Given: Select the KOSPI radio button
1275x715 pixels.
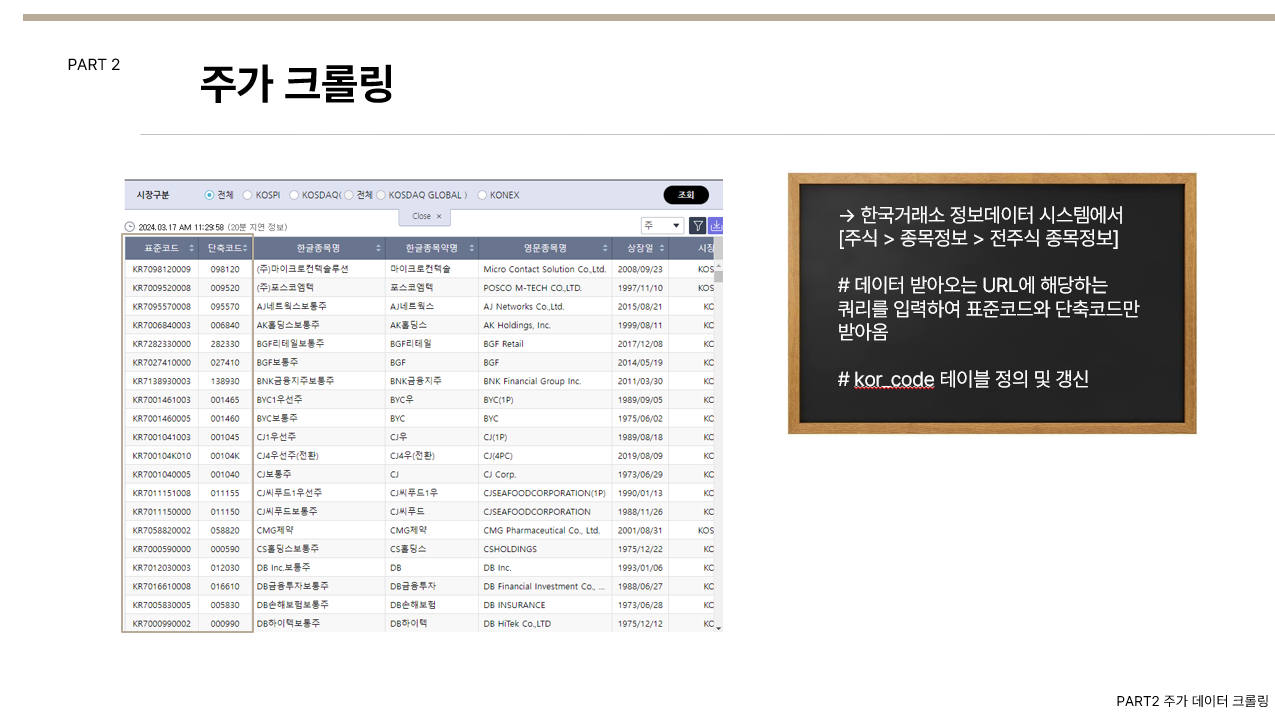Looking at the screenshot, I should point(247,195).
